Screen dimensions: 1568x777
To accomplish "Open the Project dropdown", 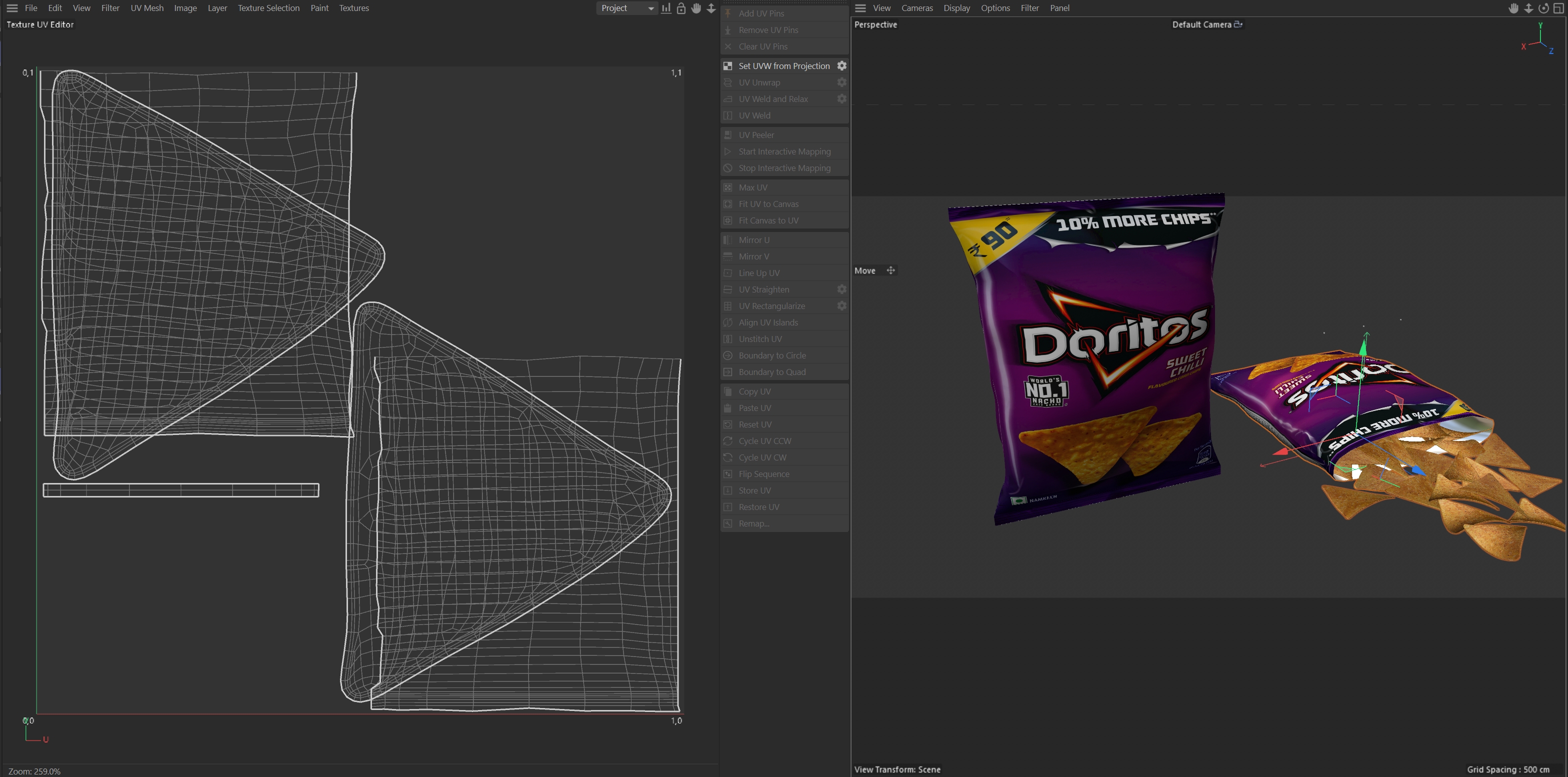I will (x=627, y=8).
